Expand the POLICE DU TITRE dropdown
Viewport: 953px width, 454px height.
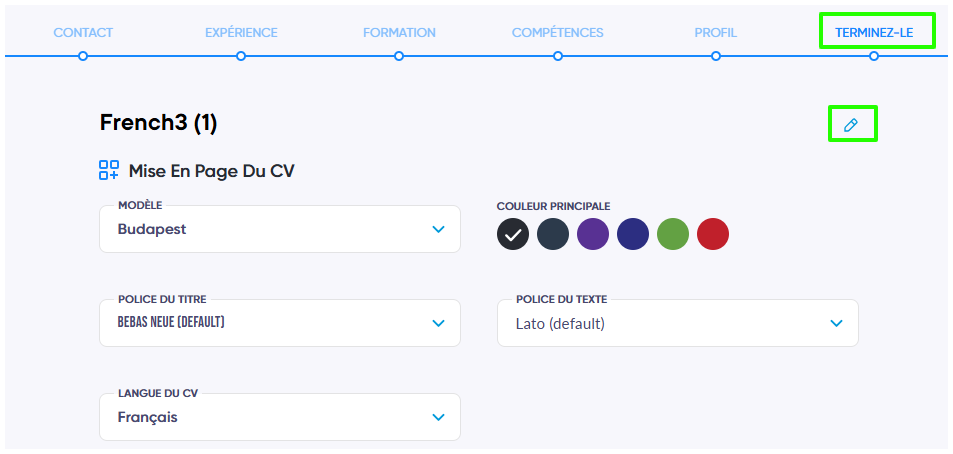(x=280, y=323)
